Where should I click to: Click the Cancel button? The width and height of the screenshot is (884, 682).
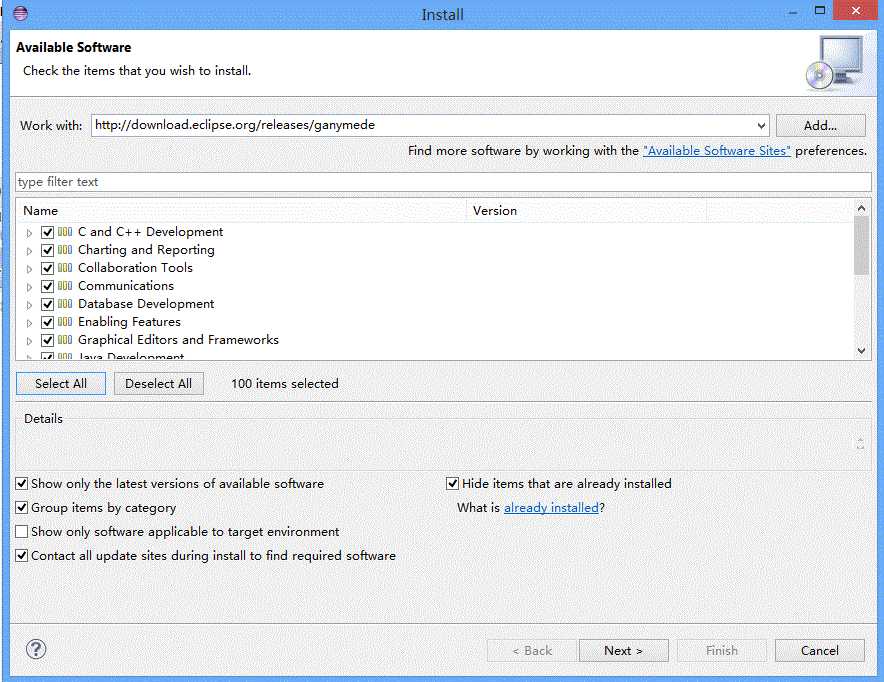click(820, 650)
